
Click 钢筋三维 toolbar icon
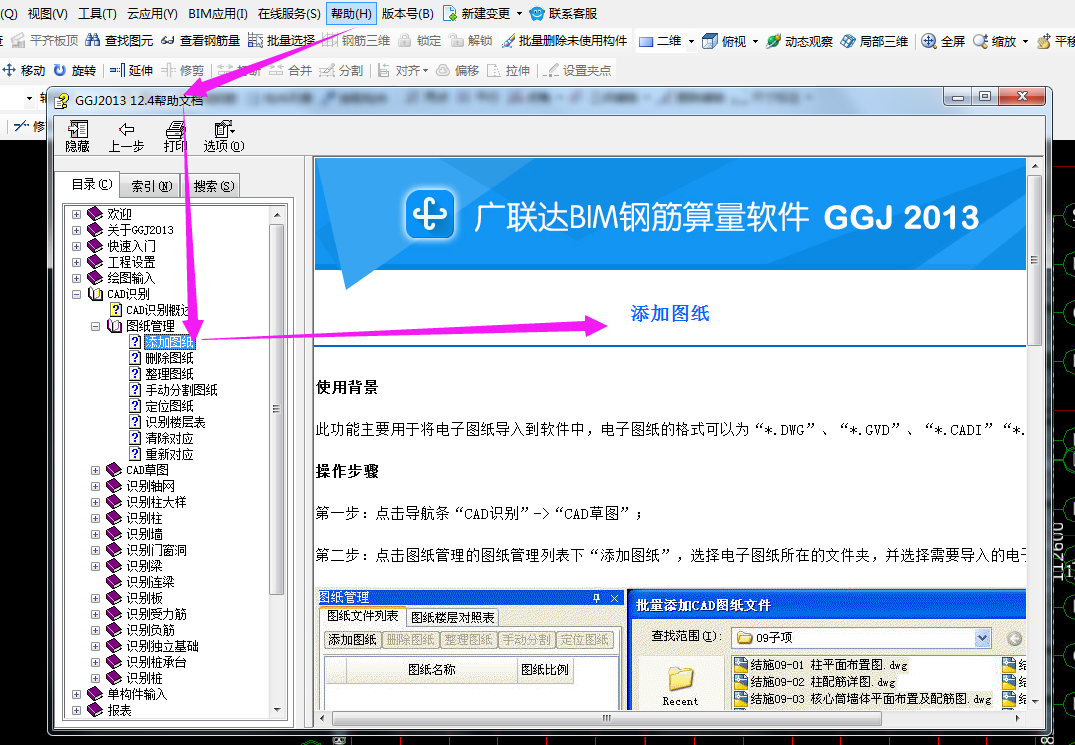[x=330, y=41]
